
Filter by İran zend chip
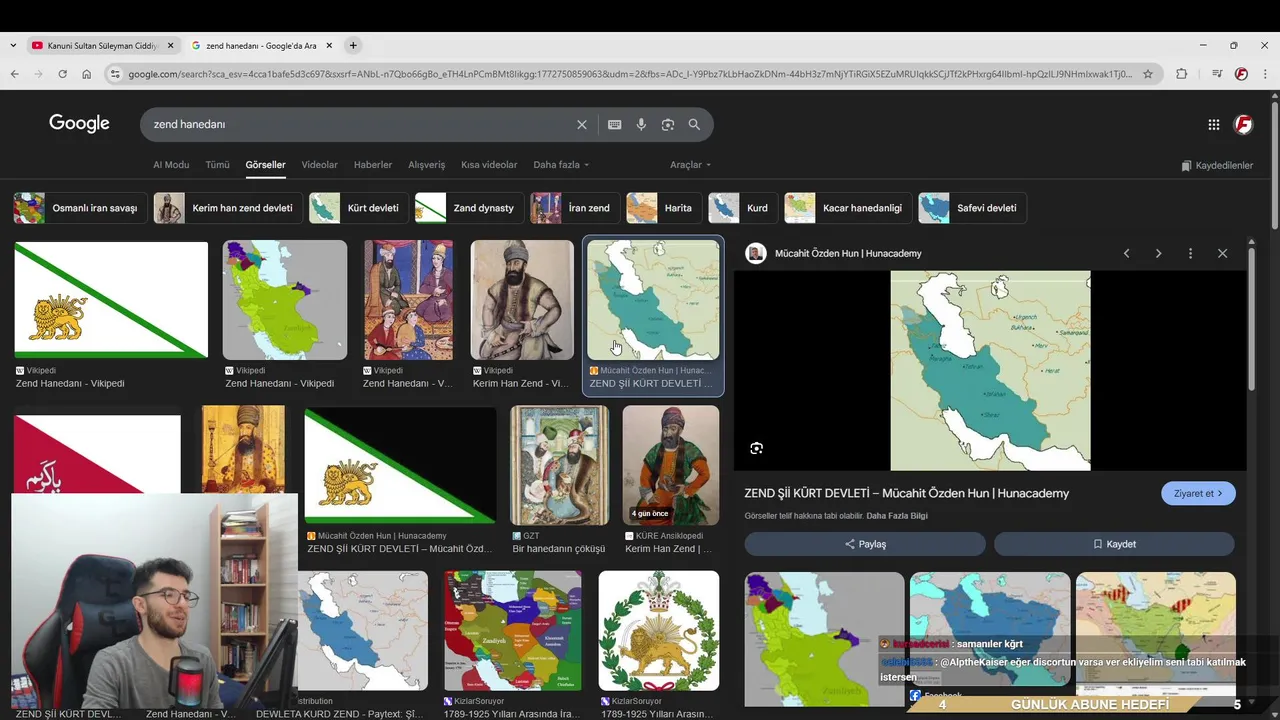click(574, 208)
